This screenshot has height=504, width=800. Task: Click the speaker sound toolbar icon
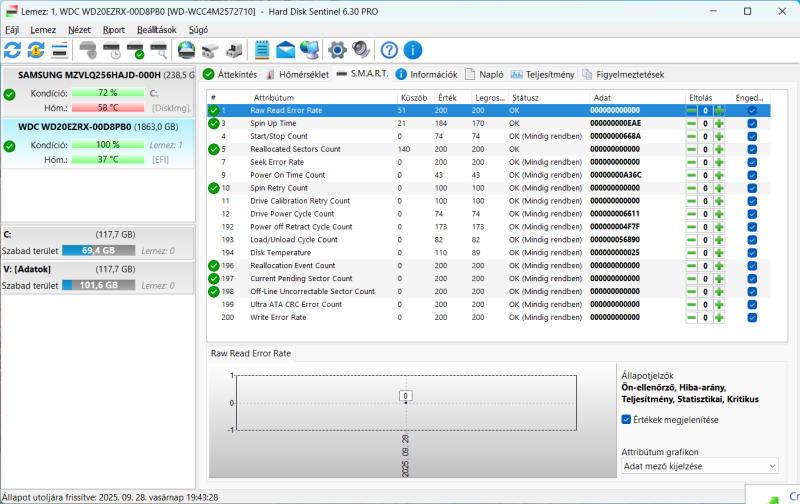click(360, 50)
